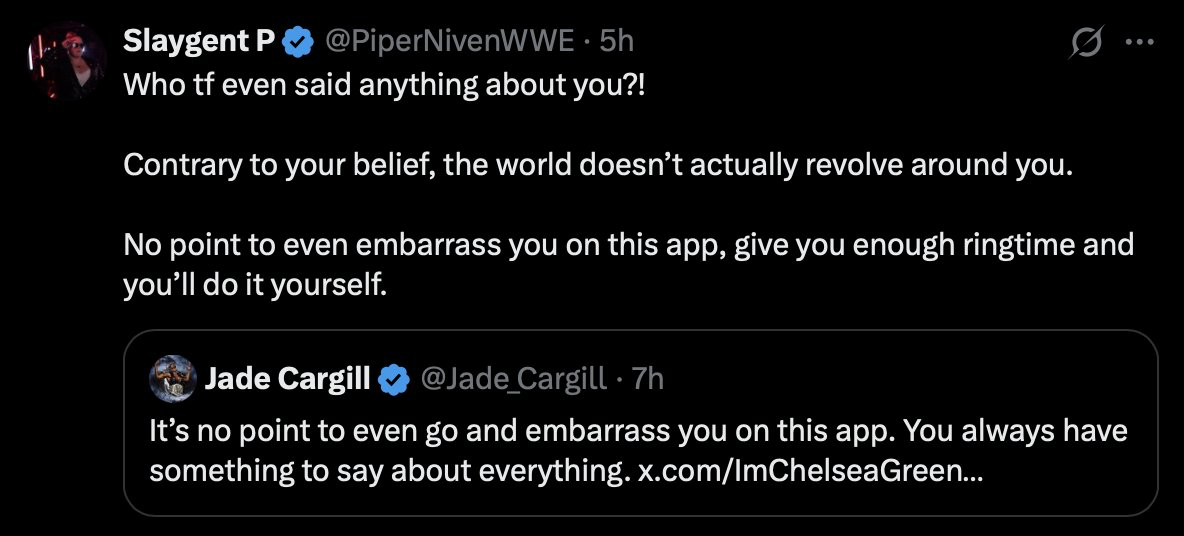Click the 5h post timestamp

616,41
